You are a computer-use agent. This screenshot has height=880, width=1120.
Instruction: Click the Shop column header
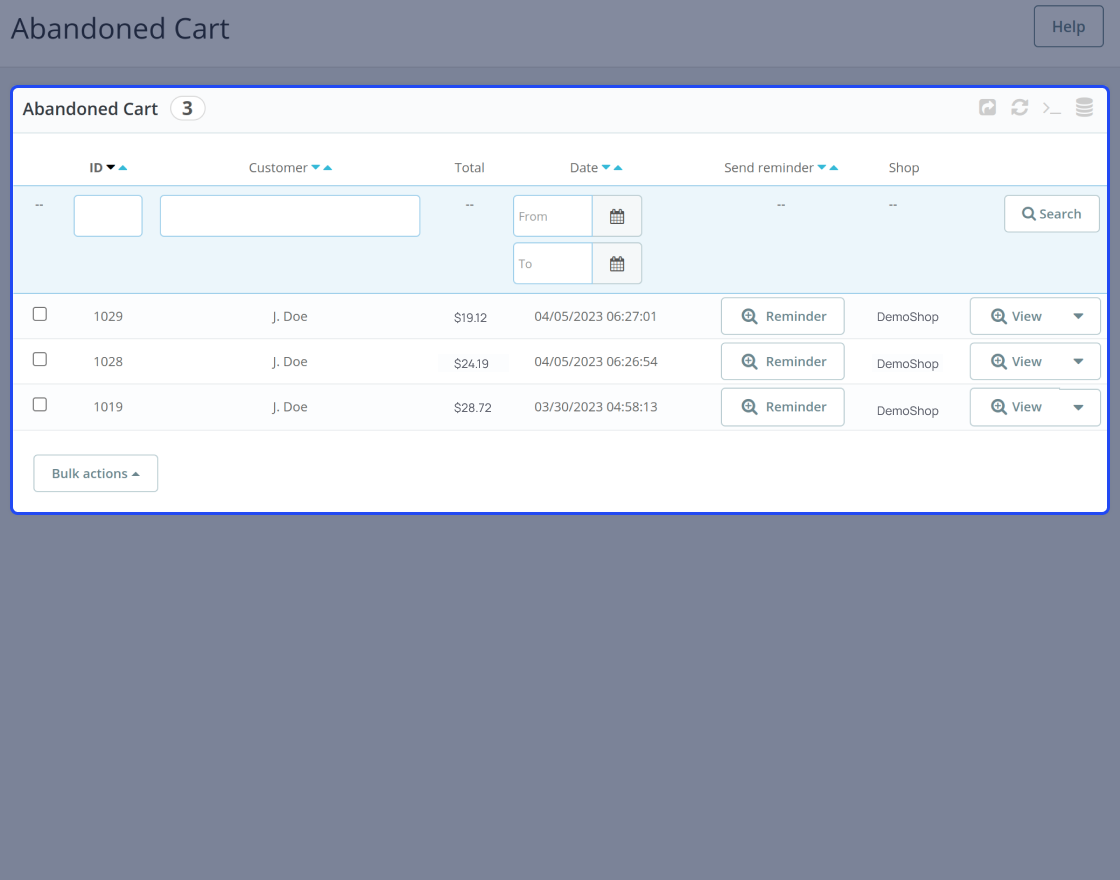[x=904, y=167]
